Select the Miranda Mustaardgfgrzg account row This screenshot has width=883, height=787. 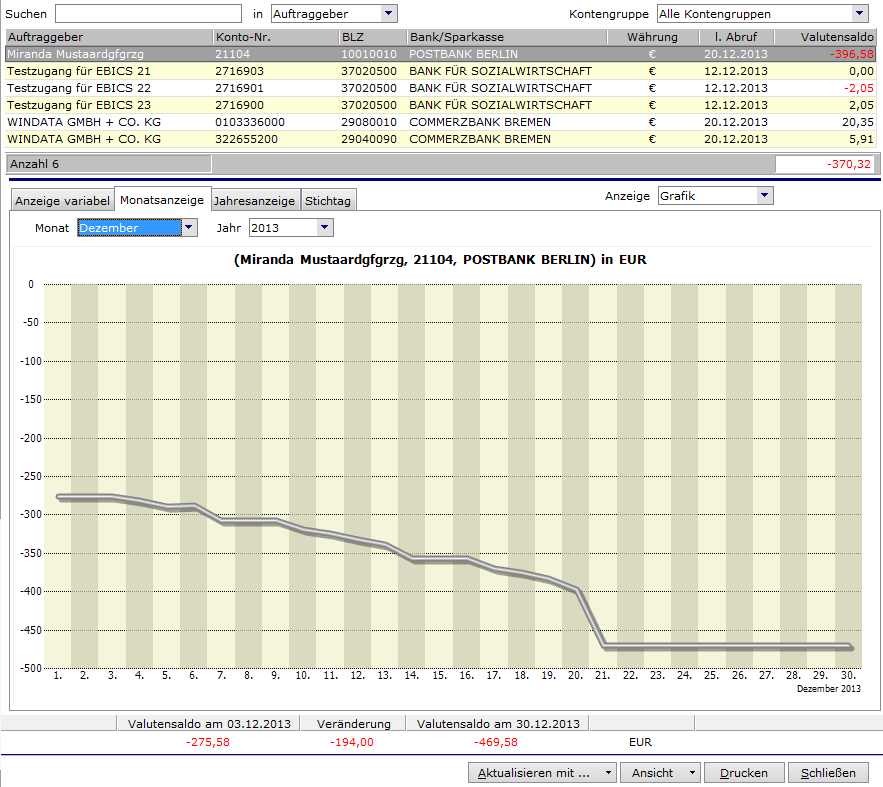pyautogui.click(x=440, y=54)
